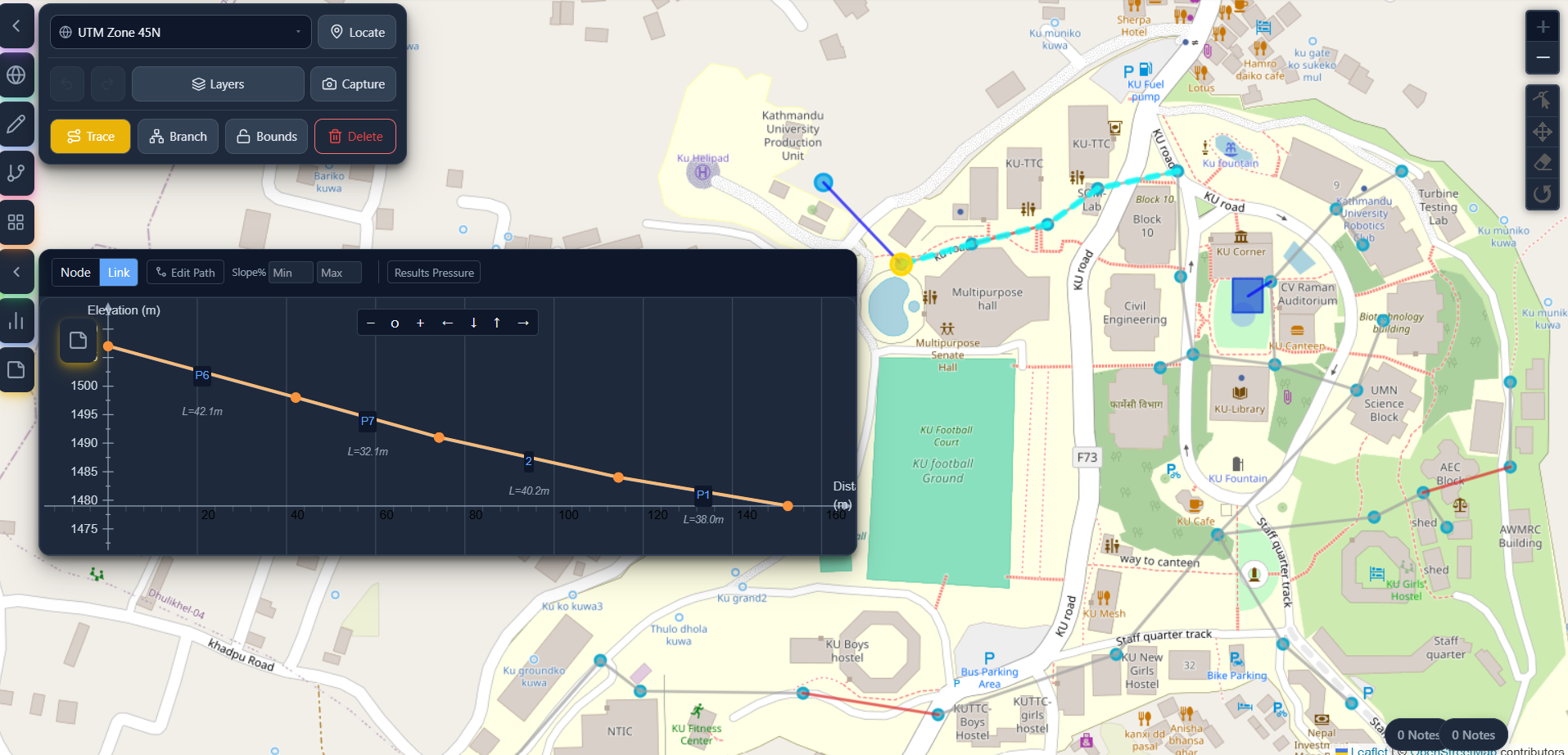Click the blue square tank on the map
This screenshot has height=755, width=1568.
1247,296
